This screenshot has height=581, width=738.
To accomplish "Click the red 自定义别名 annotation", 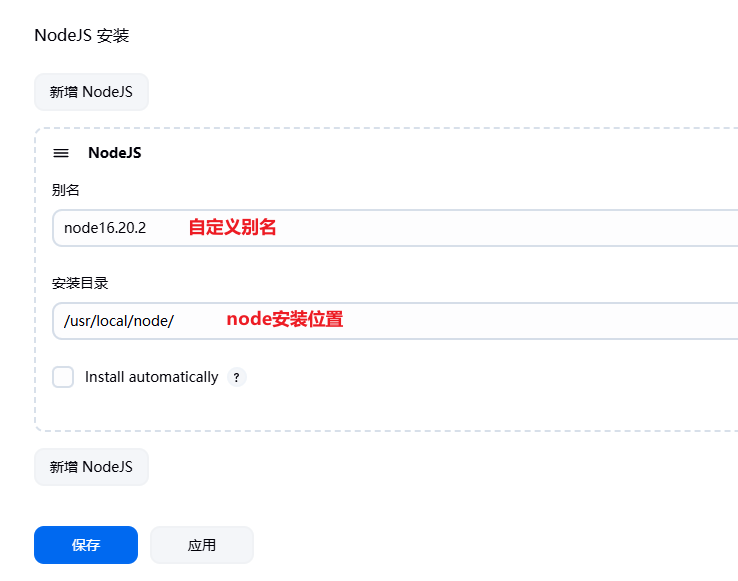I will pos(232,228).
